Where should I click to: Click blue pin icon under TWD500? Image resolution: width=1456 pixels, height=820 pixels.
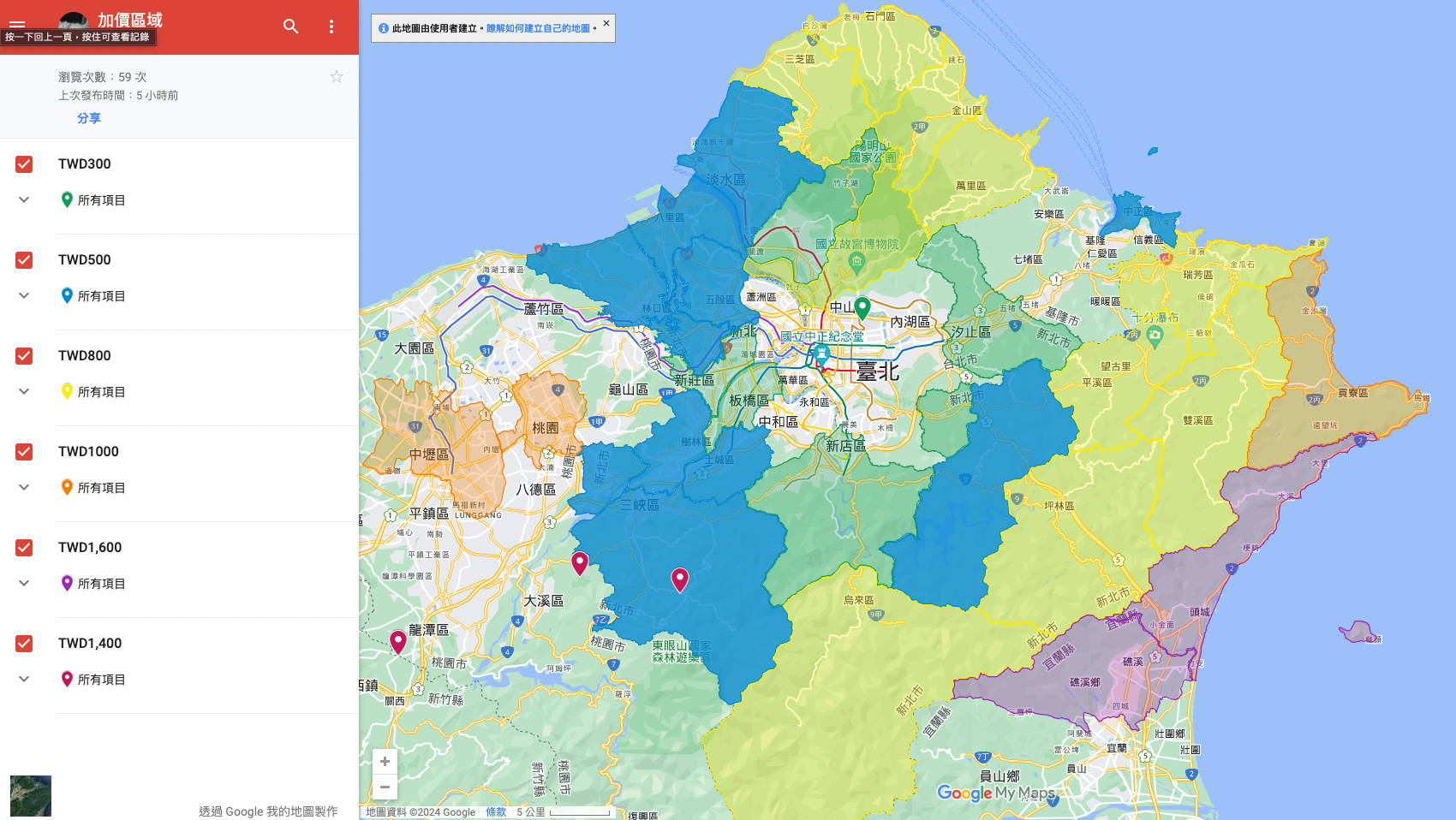[x=67, y=295]
